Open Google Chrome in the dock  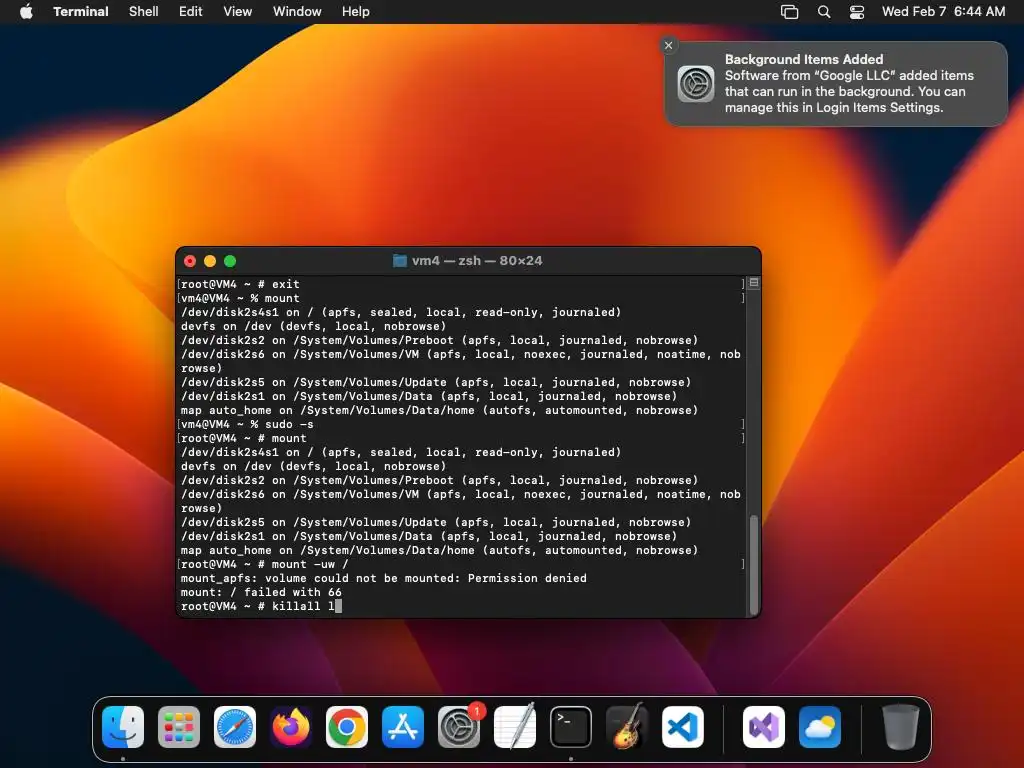coord(347,727)
